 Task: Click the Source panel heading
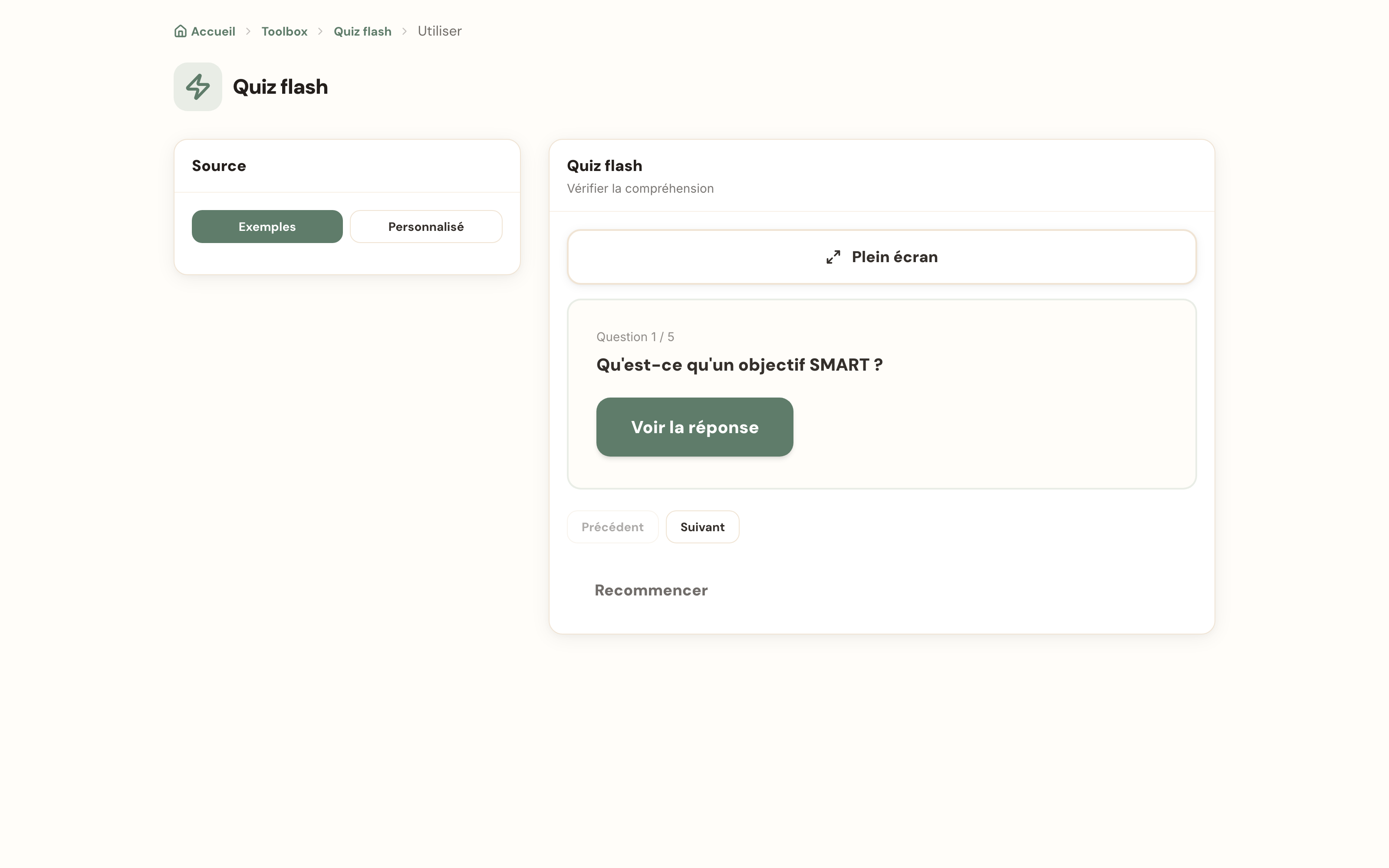click(219, 166)
